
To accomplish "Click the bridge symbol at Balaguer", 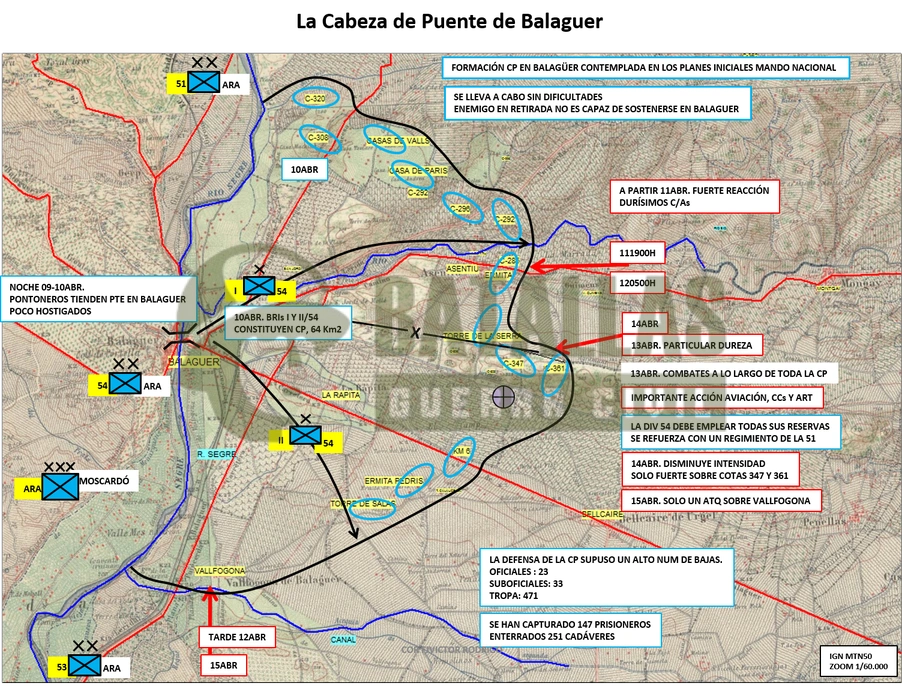I will coord(180,337).
